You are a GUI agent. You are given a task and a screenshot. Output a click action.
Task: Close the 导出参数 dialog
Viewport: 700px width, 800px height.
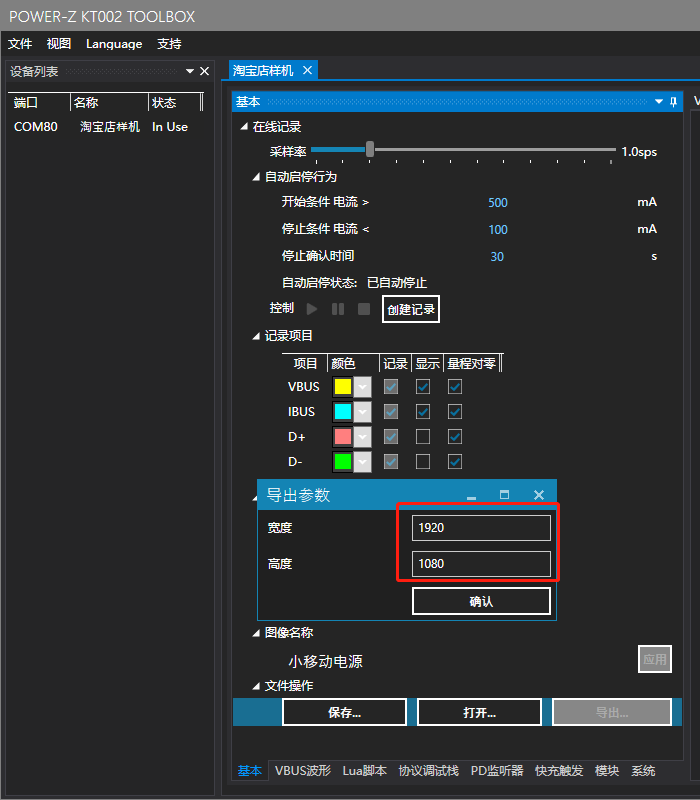539,495
